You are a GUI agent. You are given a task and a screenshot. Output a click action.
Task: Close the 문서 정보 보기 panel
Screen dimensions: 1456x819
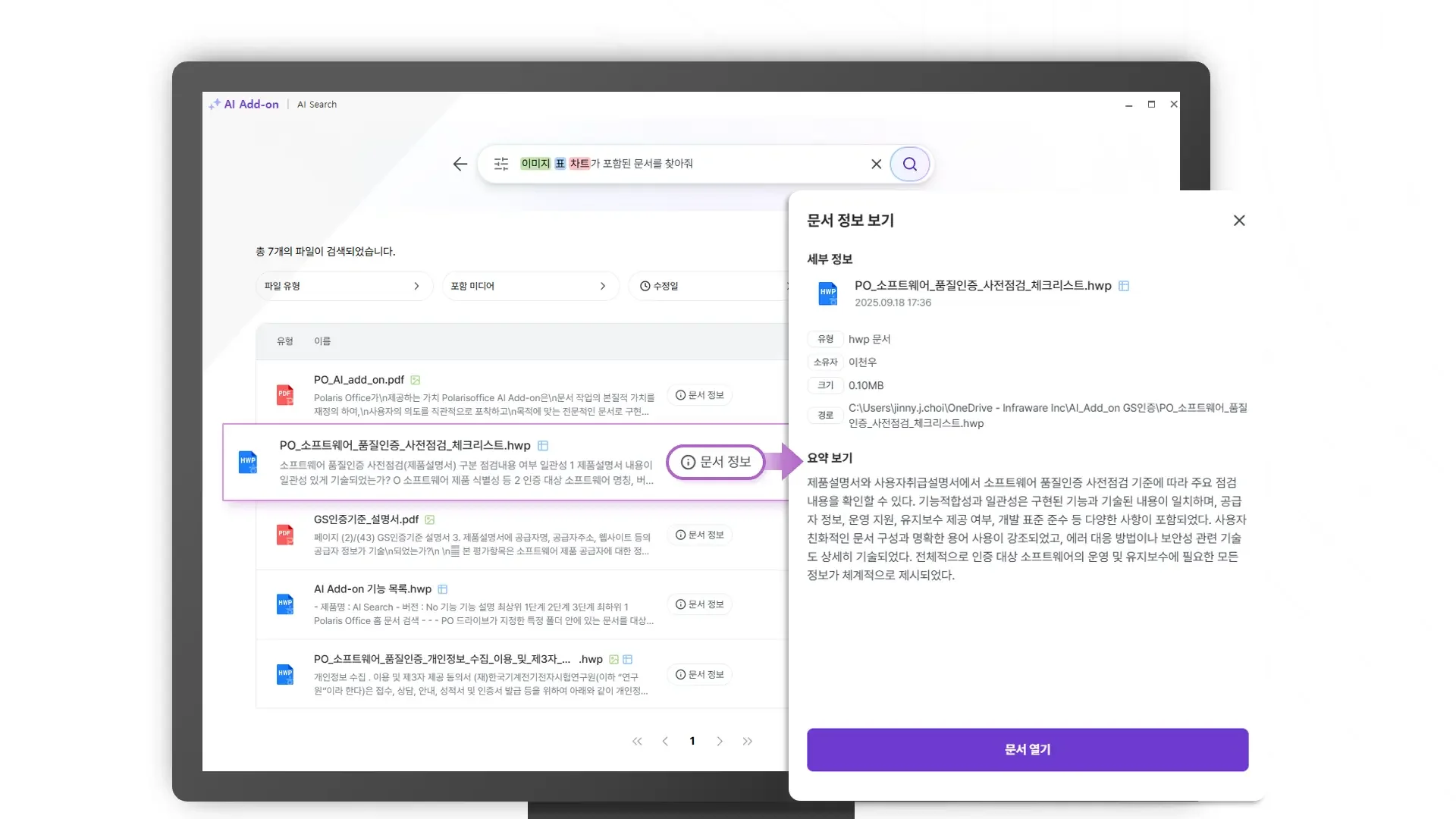(1239, 221)
